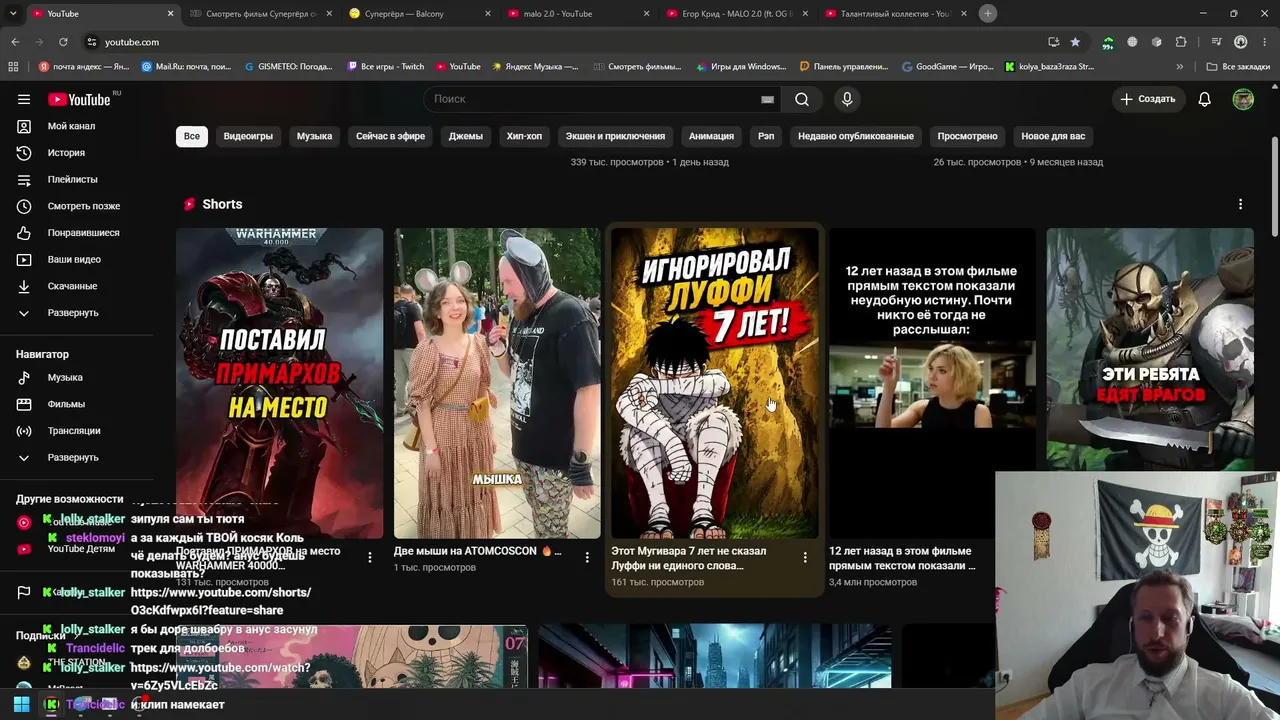The height and width of the screenshot is (720, 1280).
Task: Activate voice search microphone
Action: tap(847, 99)
